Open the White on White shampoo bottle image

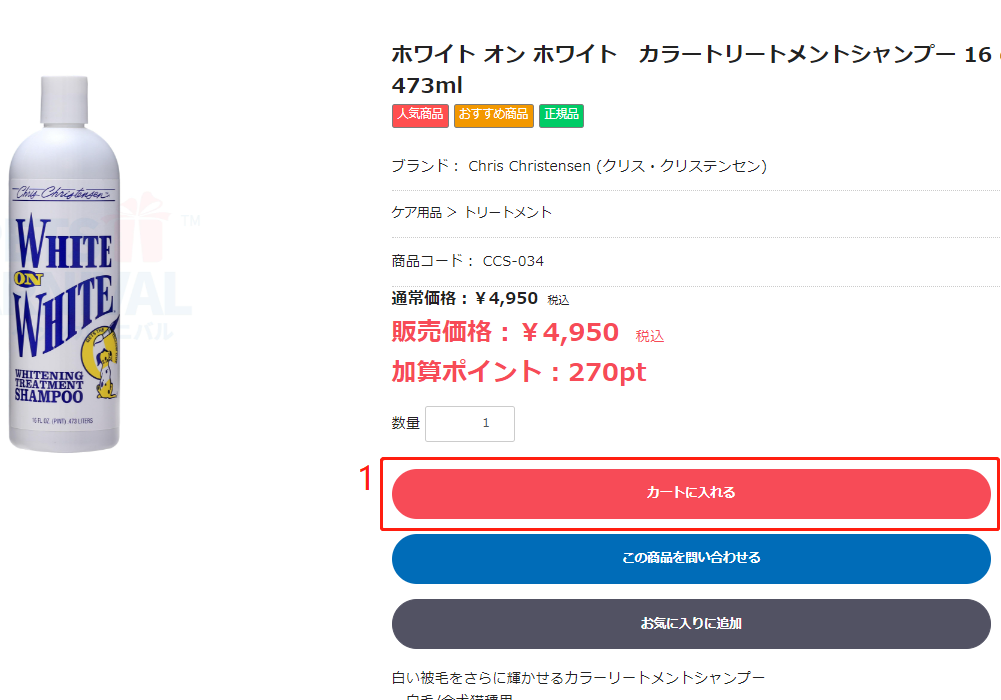tap(64, 264)
